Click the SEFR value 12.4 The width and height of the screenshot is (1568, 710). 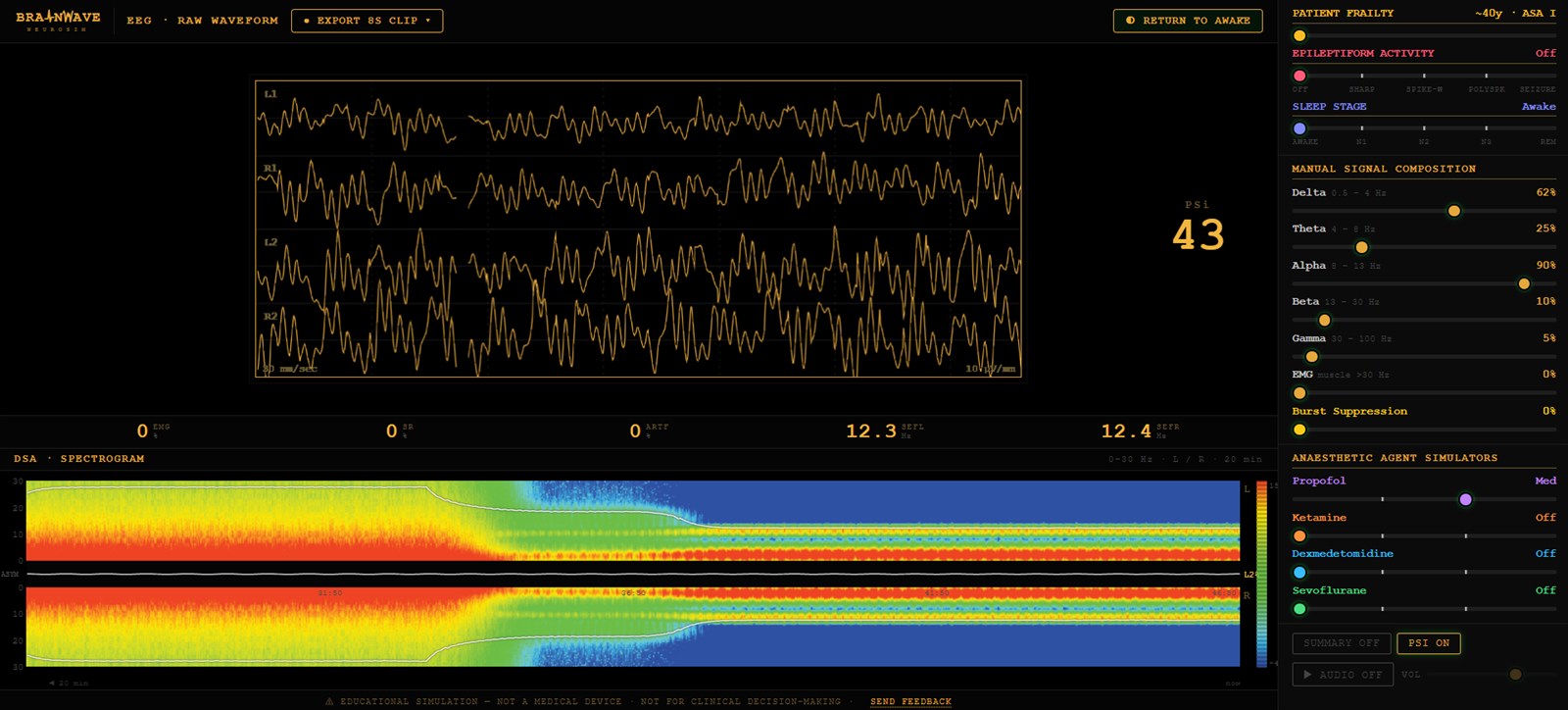pyautogui.click(x=1126, y=431)
